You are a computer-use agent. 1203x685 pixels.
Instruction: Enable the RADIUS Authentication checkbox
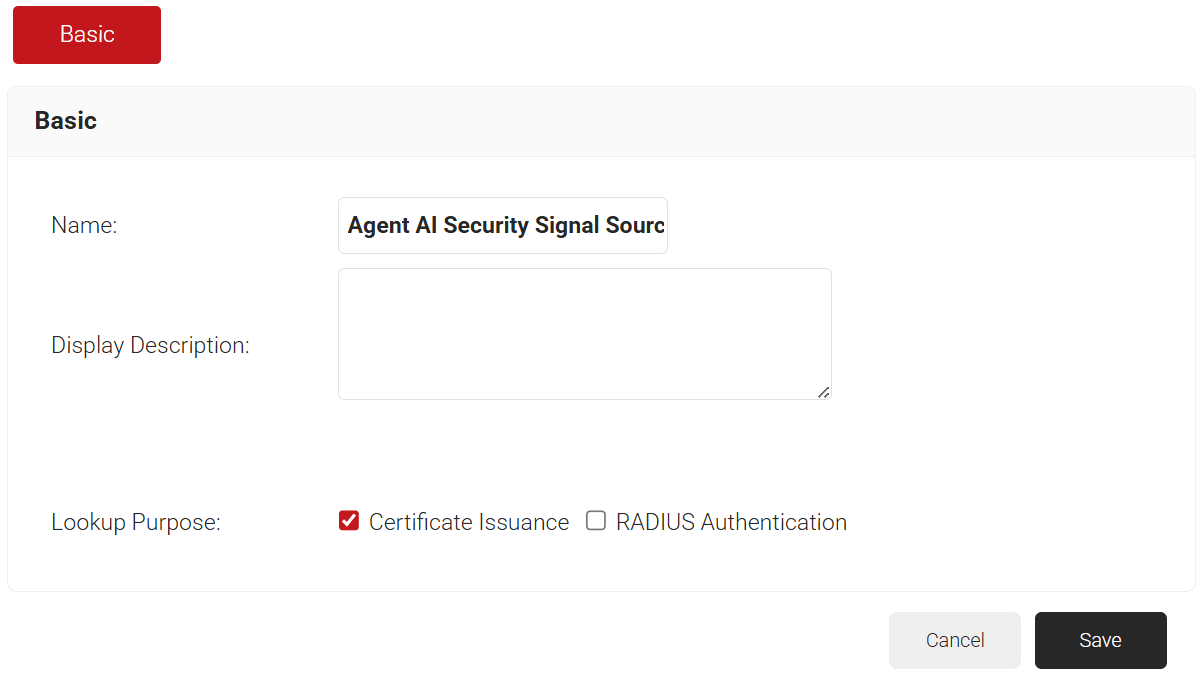(596, 521)
